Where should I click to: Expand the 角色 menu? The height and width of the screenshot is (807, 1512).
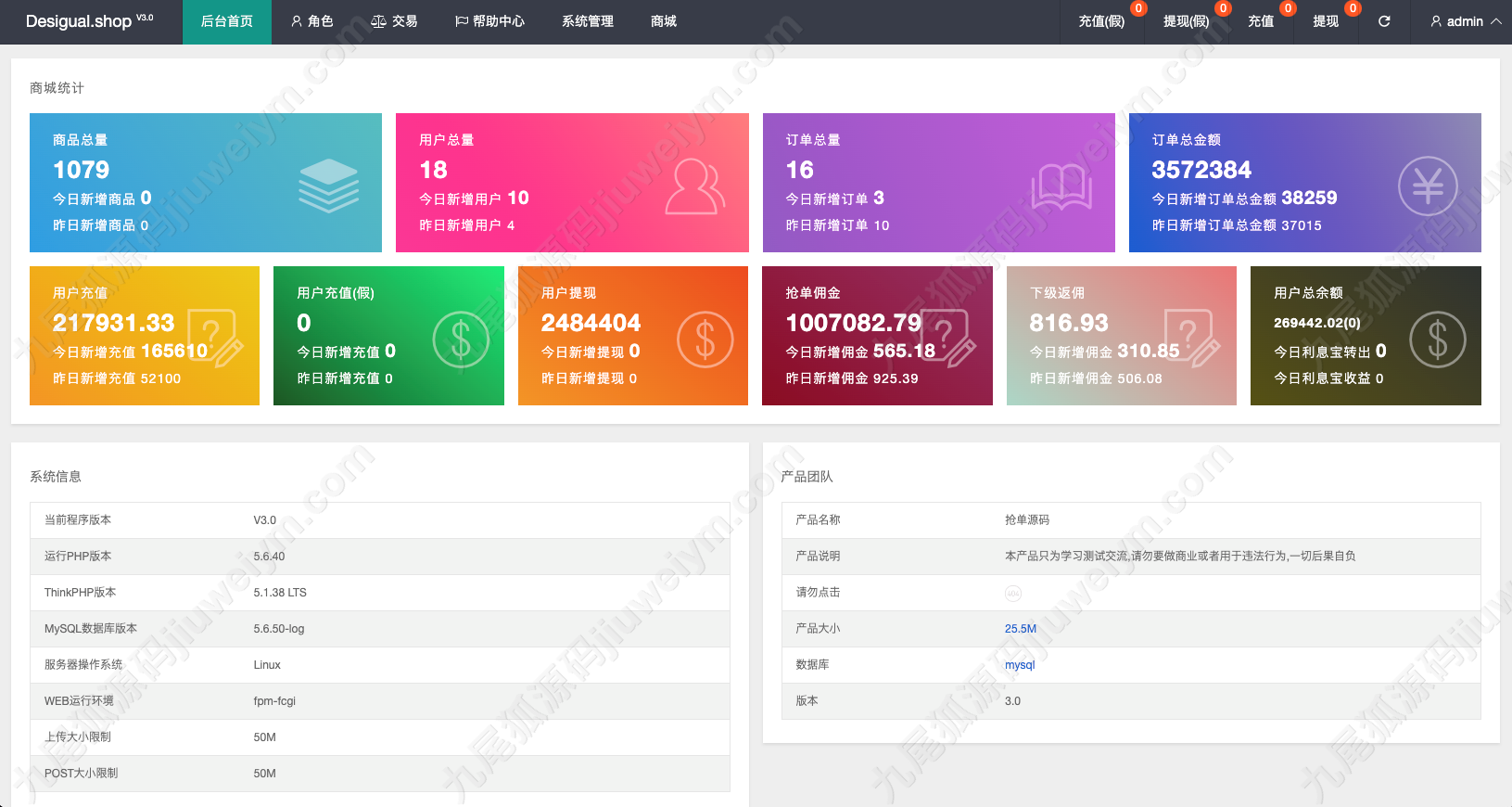click(311, 21)
